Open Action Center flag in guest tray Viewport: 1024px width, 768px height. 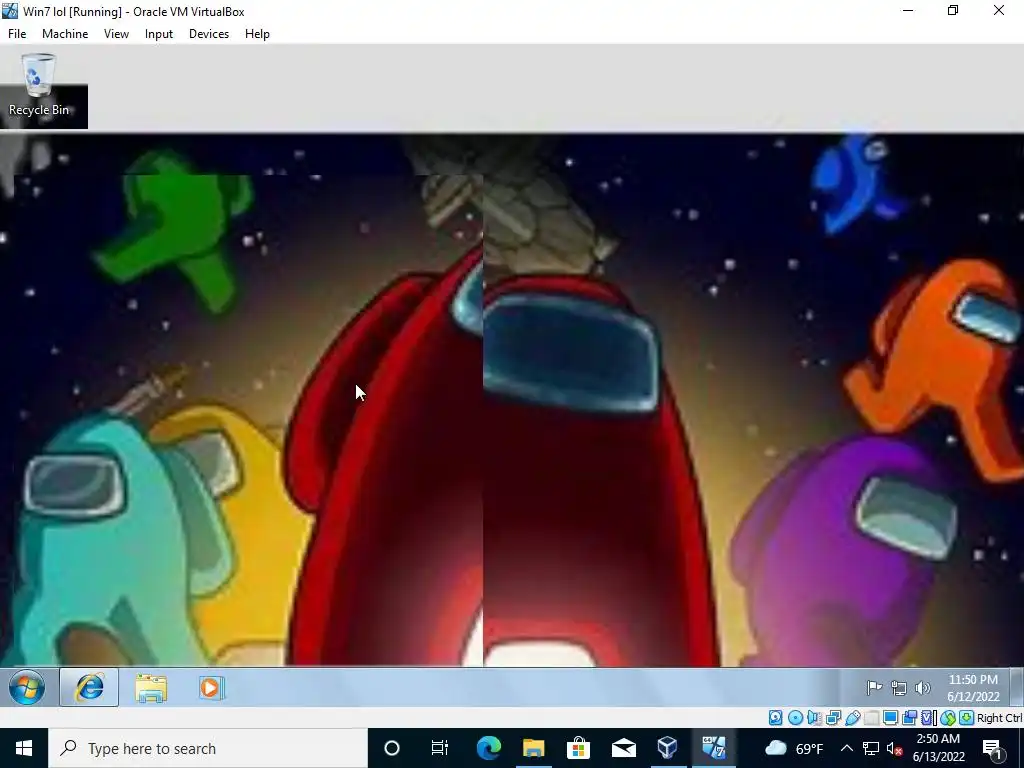point(874,688)
